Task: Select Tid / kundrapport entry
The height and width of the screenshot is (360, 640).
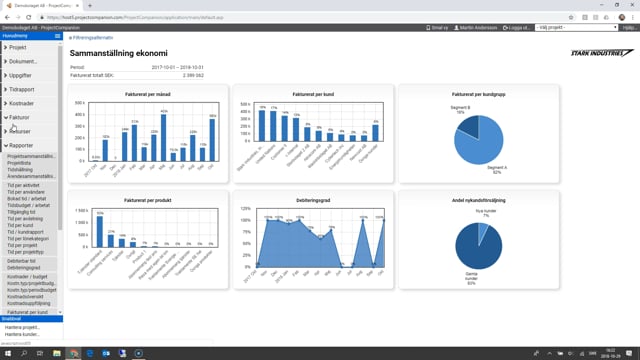Action: pyautogui.click(x=25, y=232)
